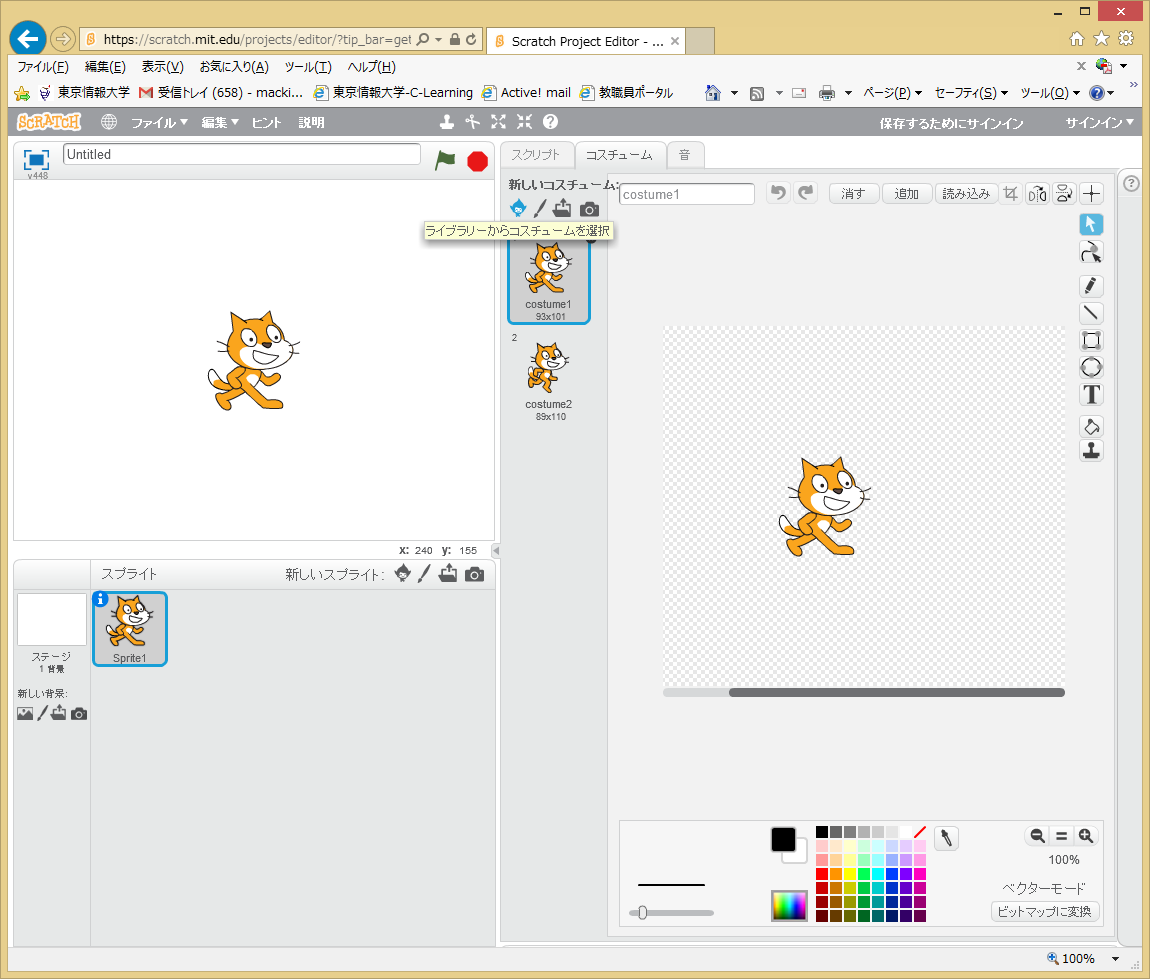Screen dimensions: 1150x979
Task: Take new sprite from camera
Action: 475,574
